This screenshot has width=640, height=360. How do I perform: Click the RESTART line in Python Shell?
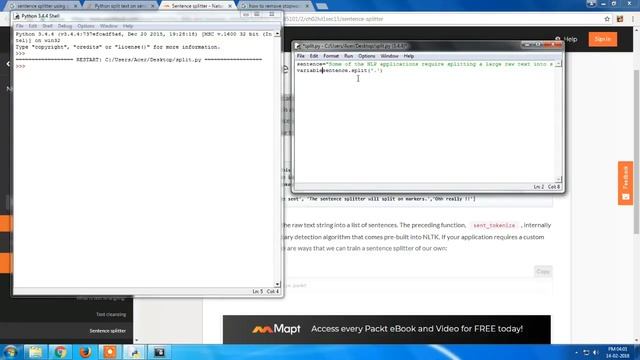point(139,60)
